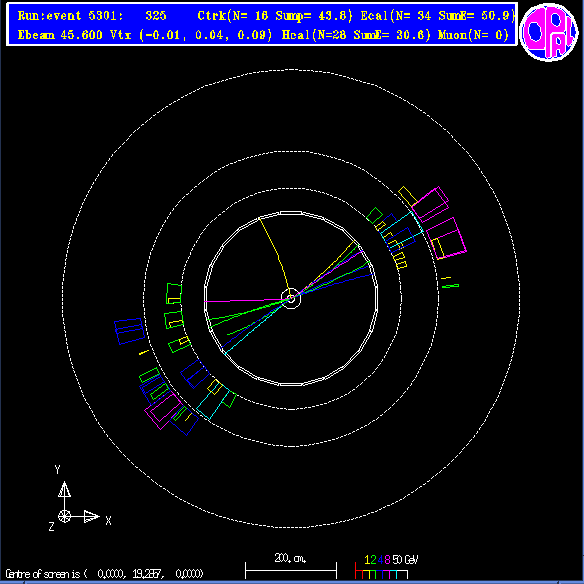Click the cyan calorimeter tower at lower left

click(212, 404)
